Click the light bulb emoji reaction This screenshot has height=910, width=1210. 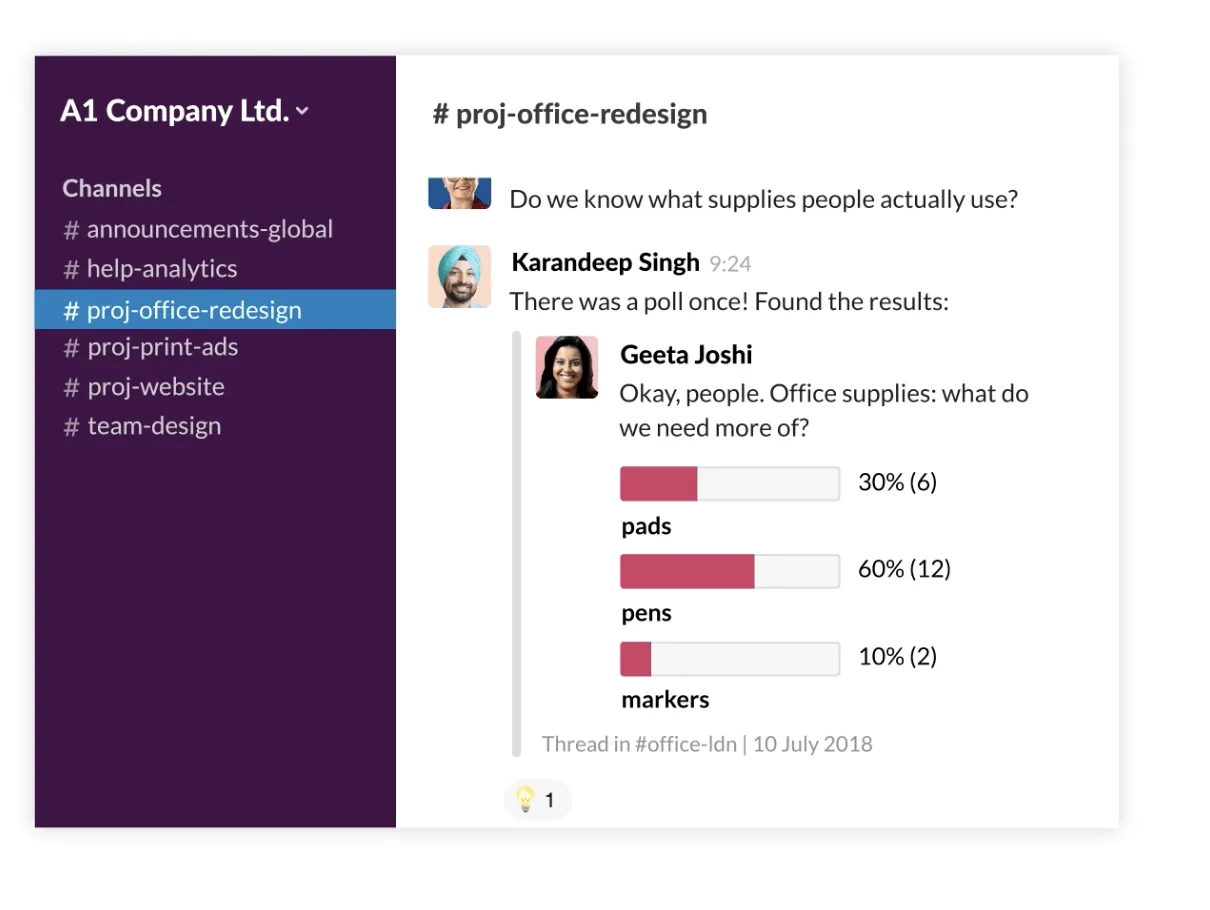tap(537, 800)
